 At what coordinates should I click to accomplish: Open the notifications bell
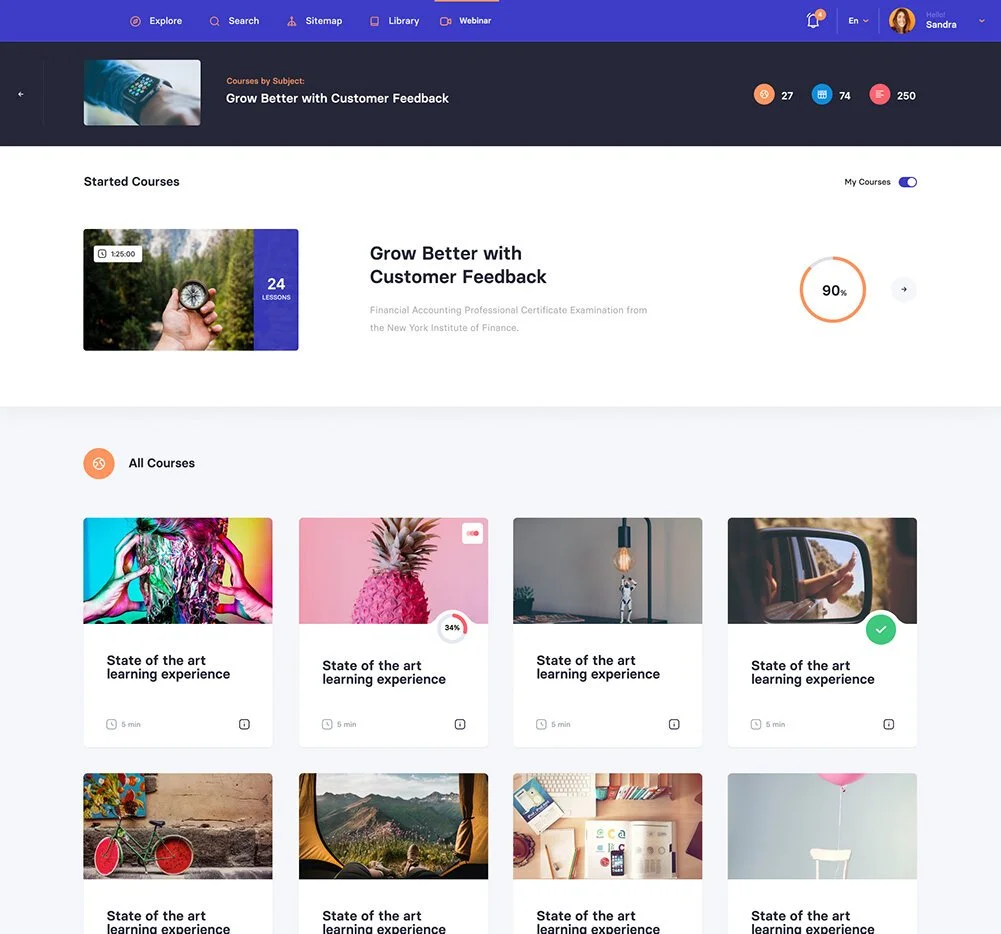813,20
